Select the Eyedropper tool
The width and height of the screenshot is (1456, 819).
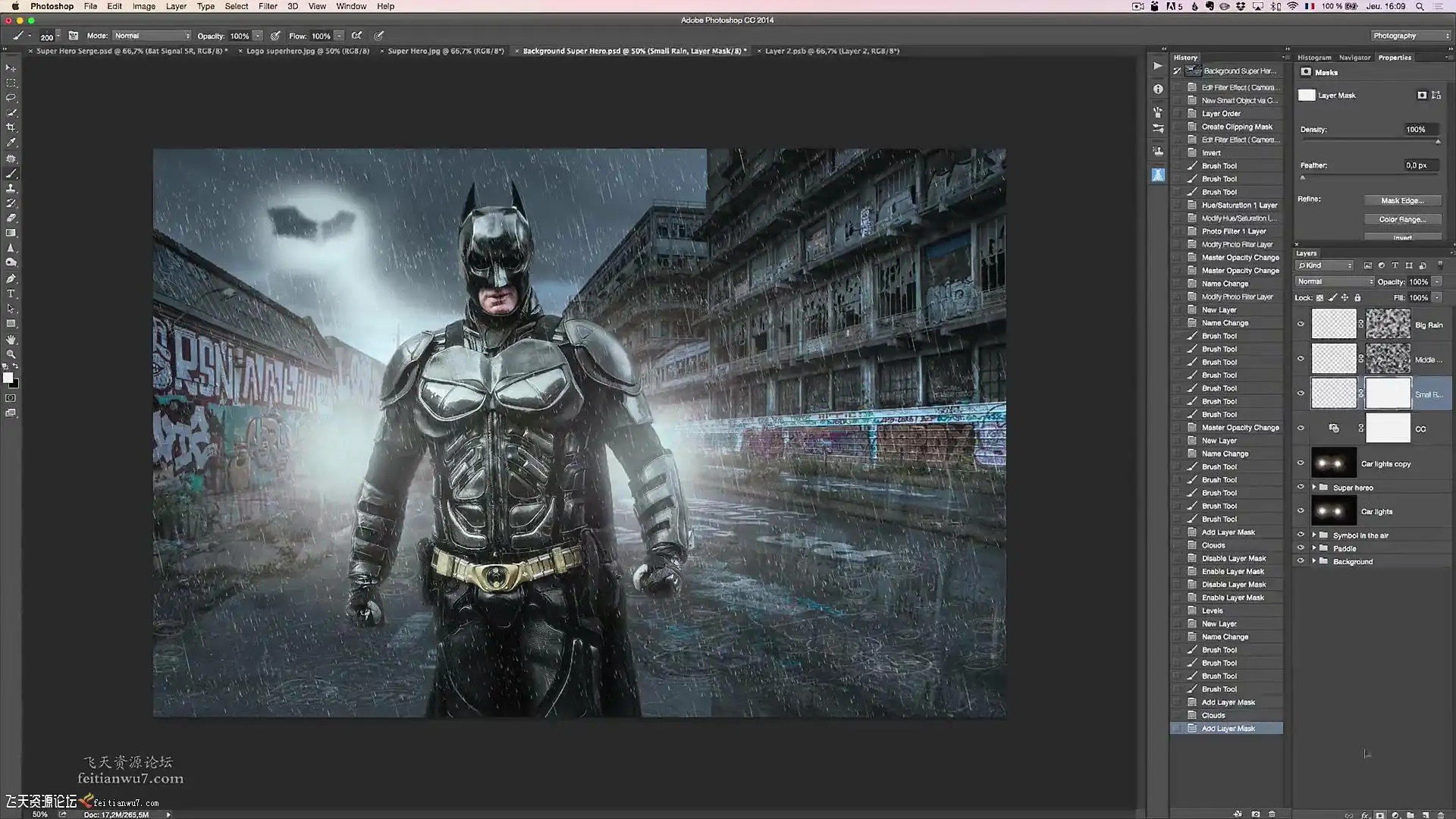(x=11, y=143)
